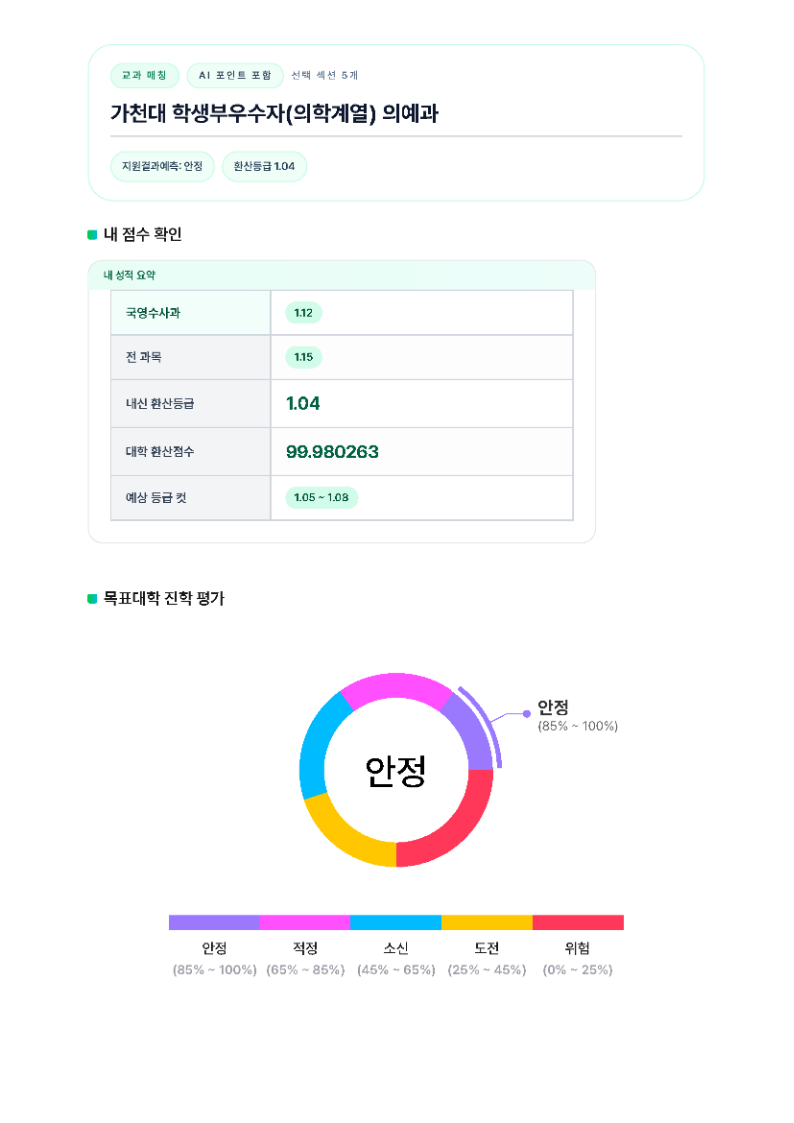Click the blue 소신 swatch in legend bar
794x1123 pixels.
396,922
